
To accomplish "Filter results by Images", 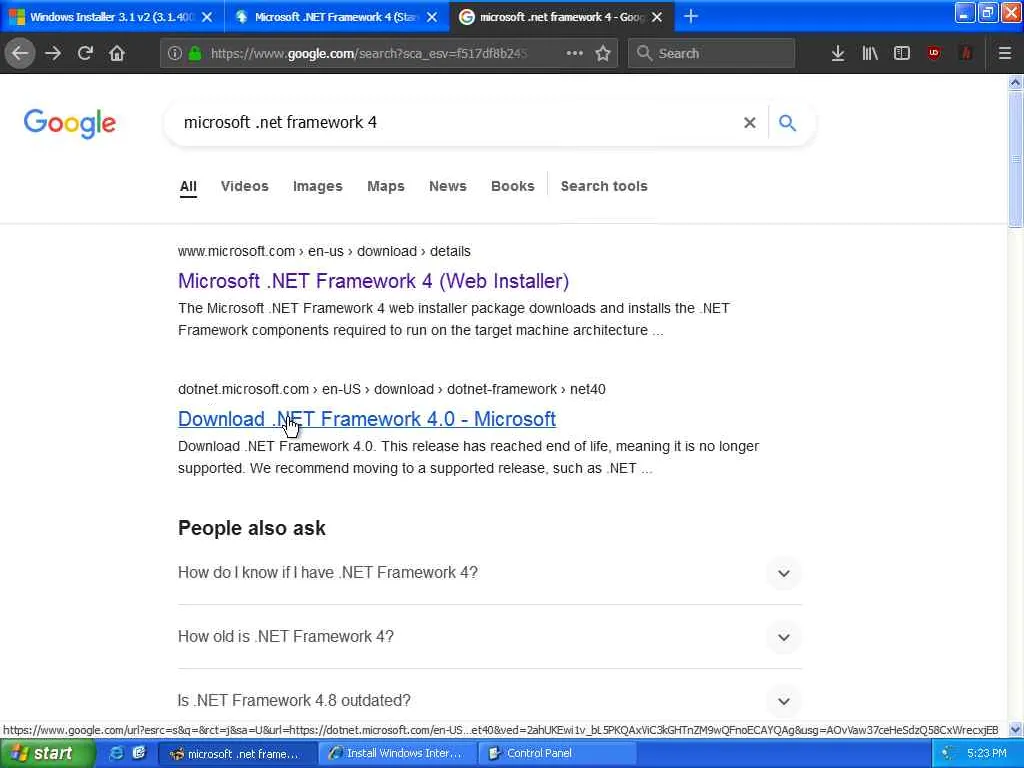I will click(x=317, y=186).
